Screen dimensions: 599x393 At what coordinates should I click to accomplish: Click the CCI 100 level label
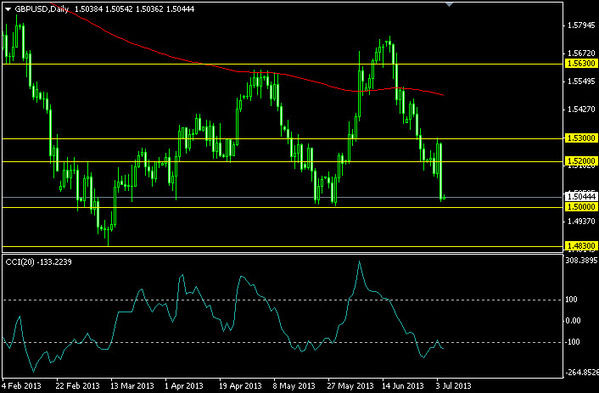click(571, 299)
